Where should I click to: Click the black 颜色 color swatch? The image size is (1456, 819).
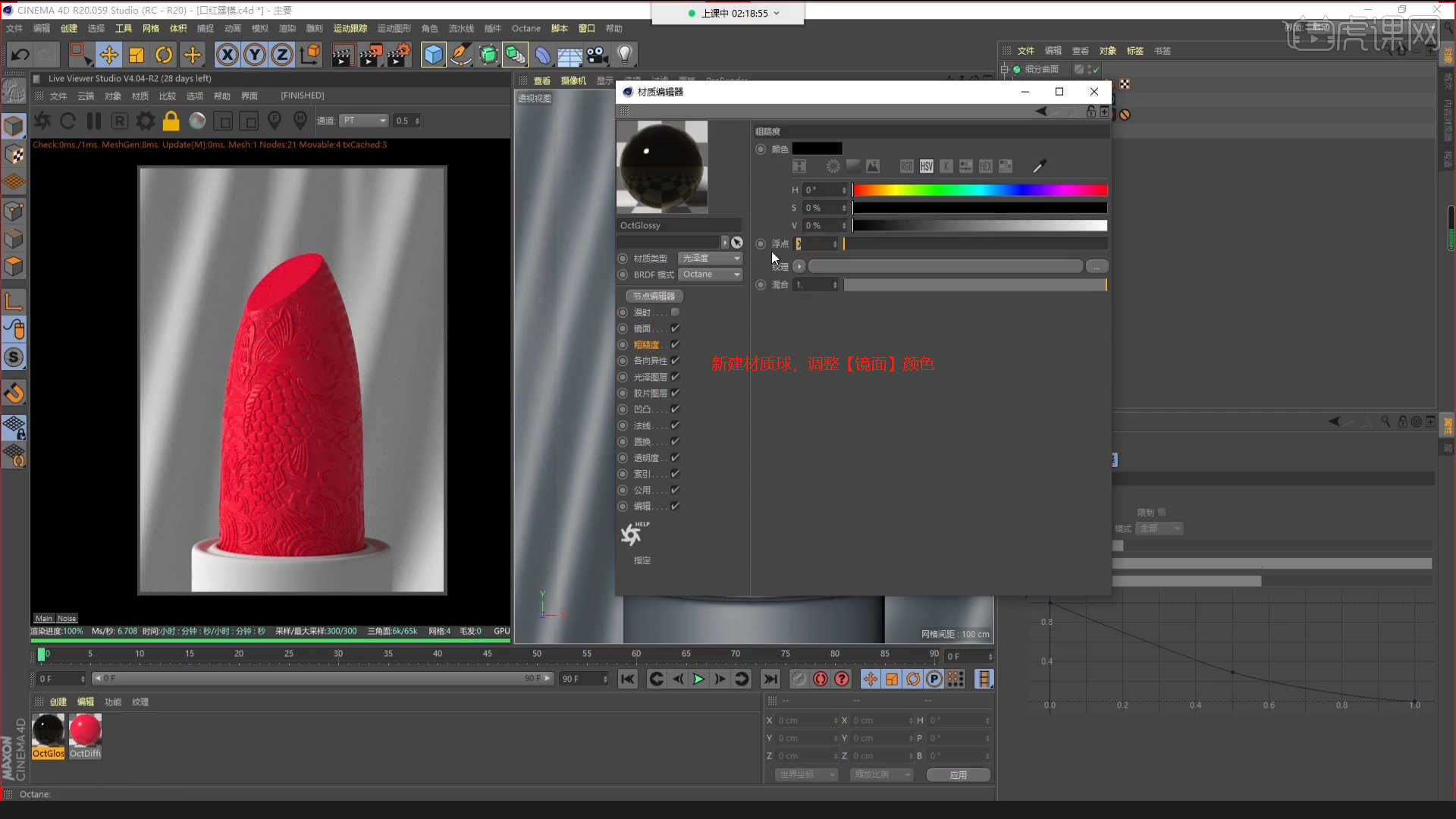[x=817, y=149]
